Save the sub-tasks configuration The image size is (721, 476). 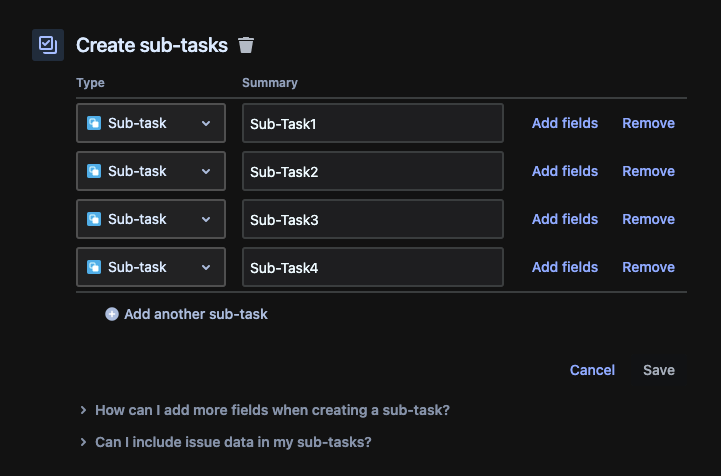(x=658, y=370)
